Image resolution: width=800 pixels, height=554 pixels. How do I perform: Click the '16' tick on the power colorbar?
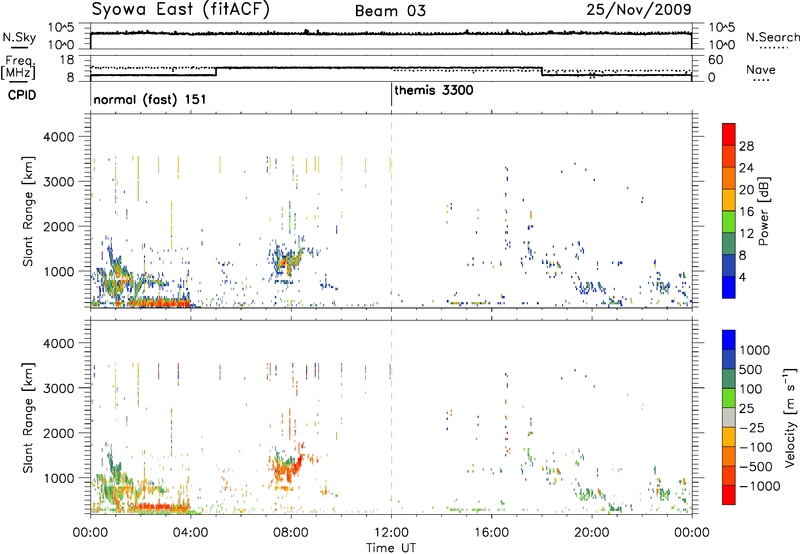746,212
